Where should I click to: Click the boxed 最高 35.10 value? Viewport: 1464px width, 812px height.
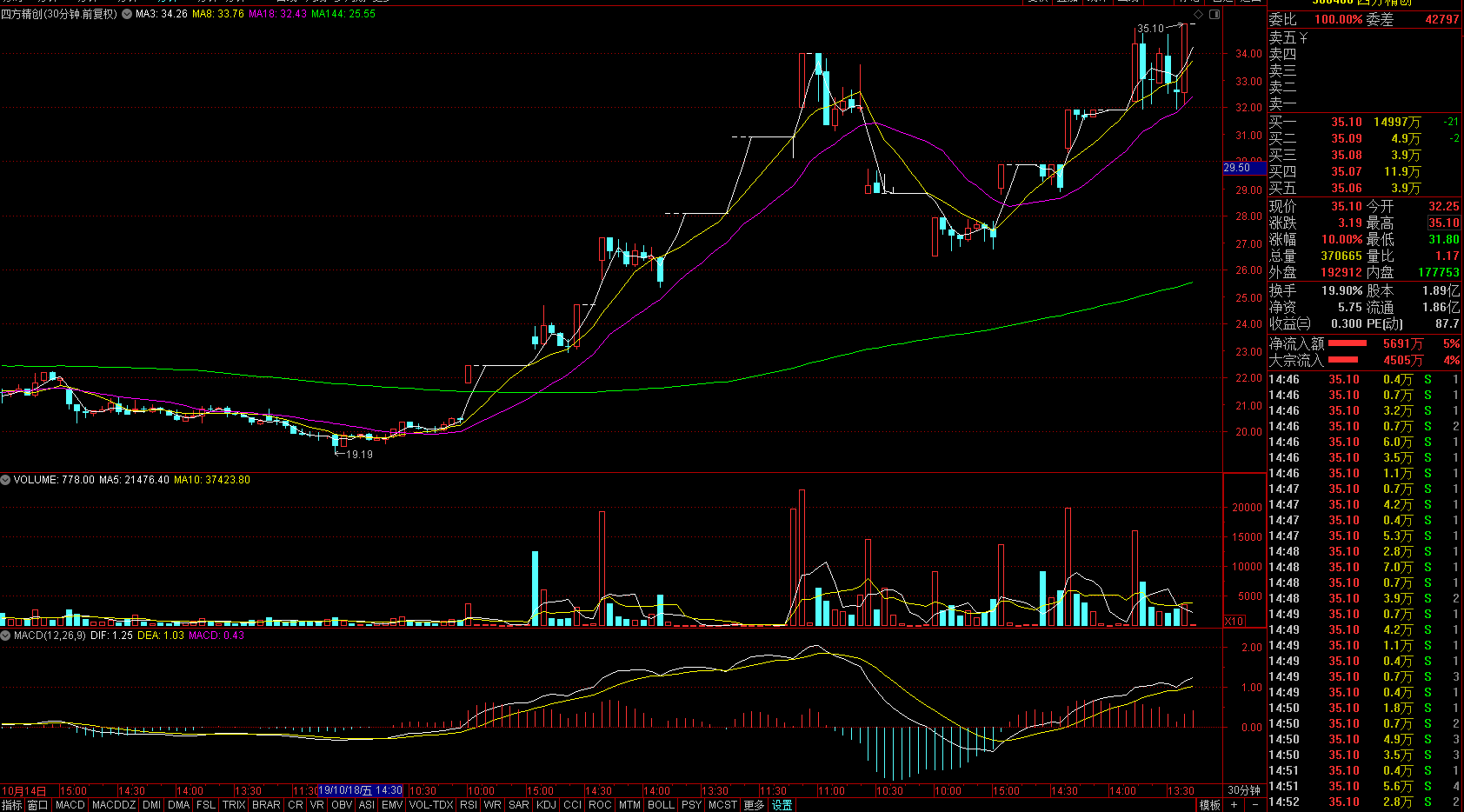(x=1444, y=223)
